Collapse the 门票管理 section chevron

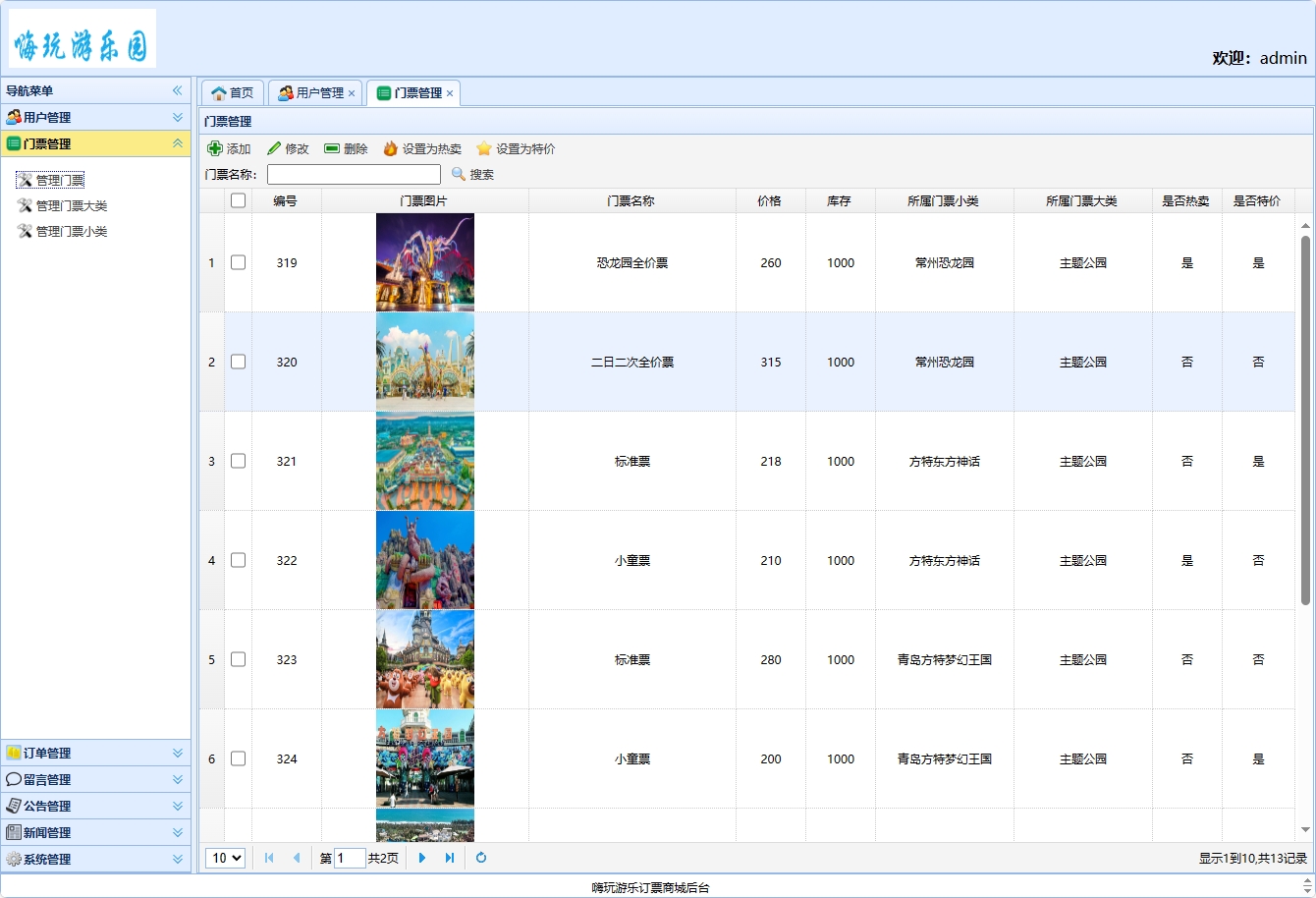click(178, 142)
